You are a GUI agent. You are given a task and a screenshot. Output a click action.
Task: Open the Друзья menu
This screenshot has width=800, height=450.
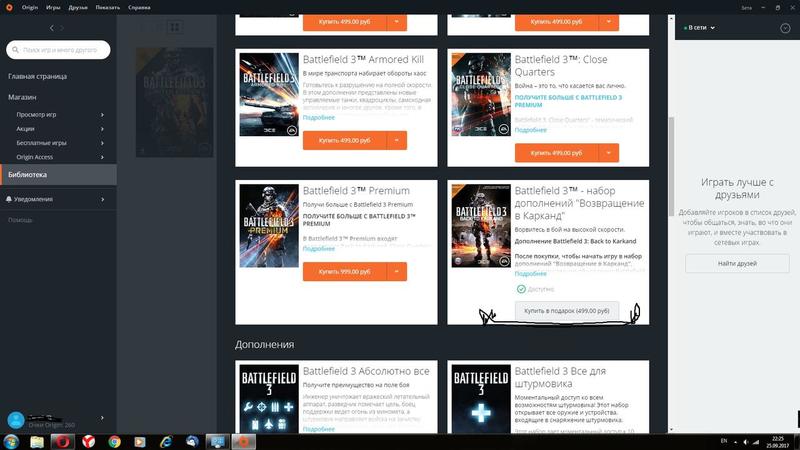(78, 7)
